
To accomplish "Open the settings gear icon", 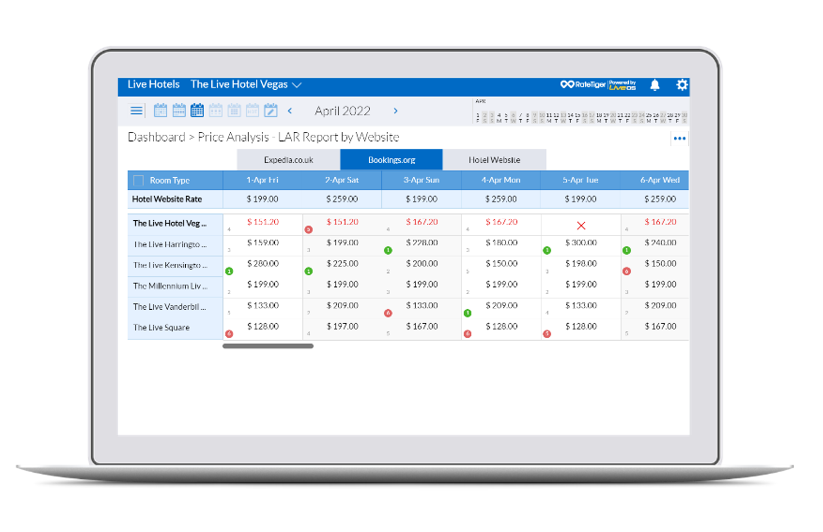I will pos(682,85).
